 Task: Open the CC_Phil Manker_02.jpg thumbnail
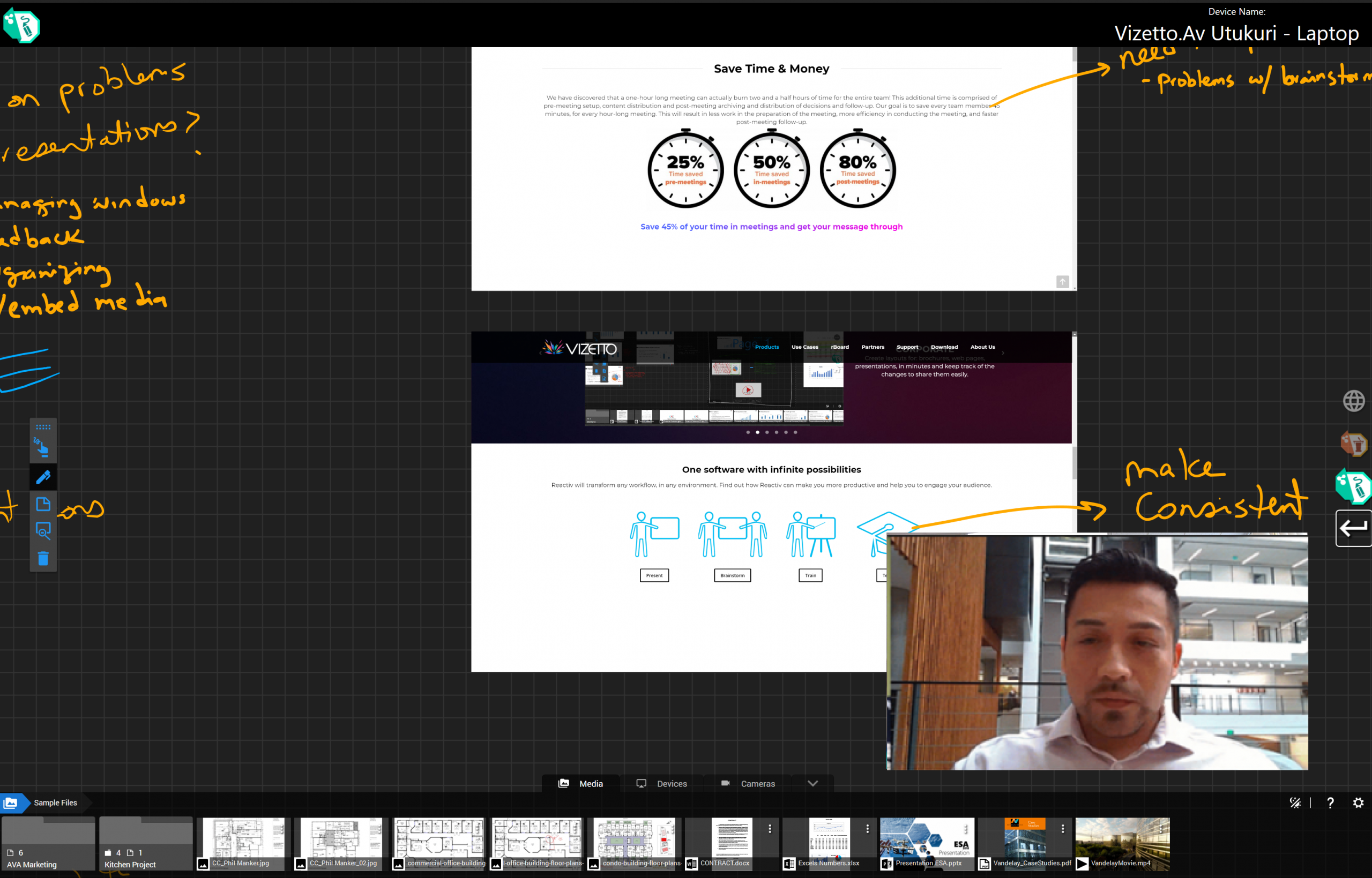tap(341, 844)
